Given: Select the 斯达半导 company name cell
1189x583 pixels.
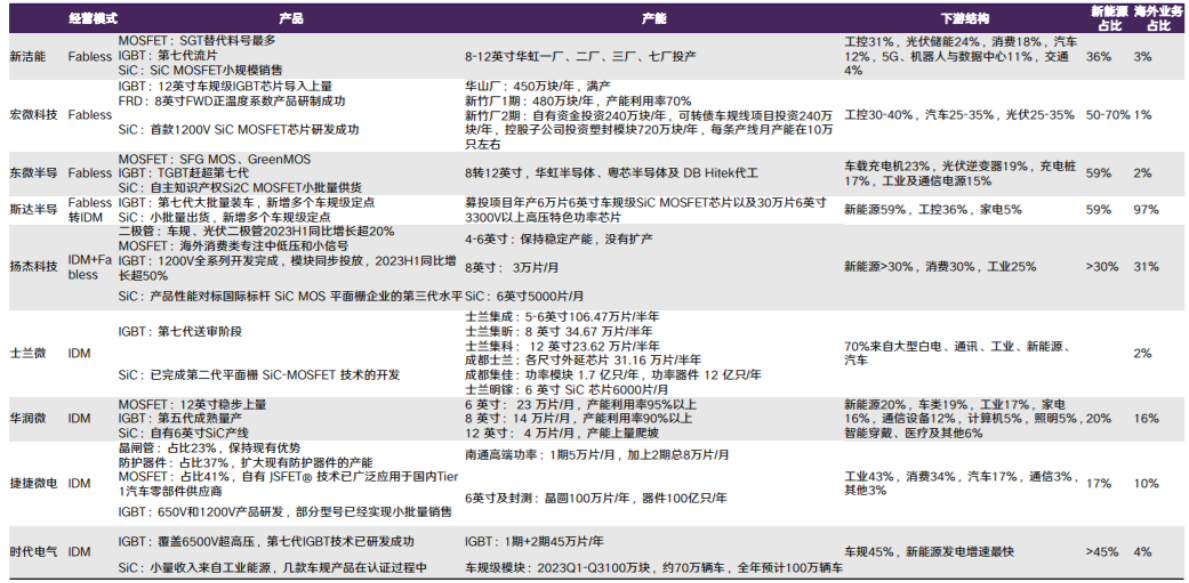Looking at the screenshot, I should pyautogui.click(x=33, y=210).
